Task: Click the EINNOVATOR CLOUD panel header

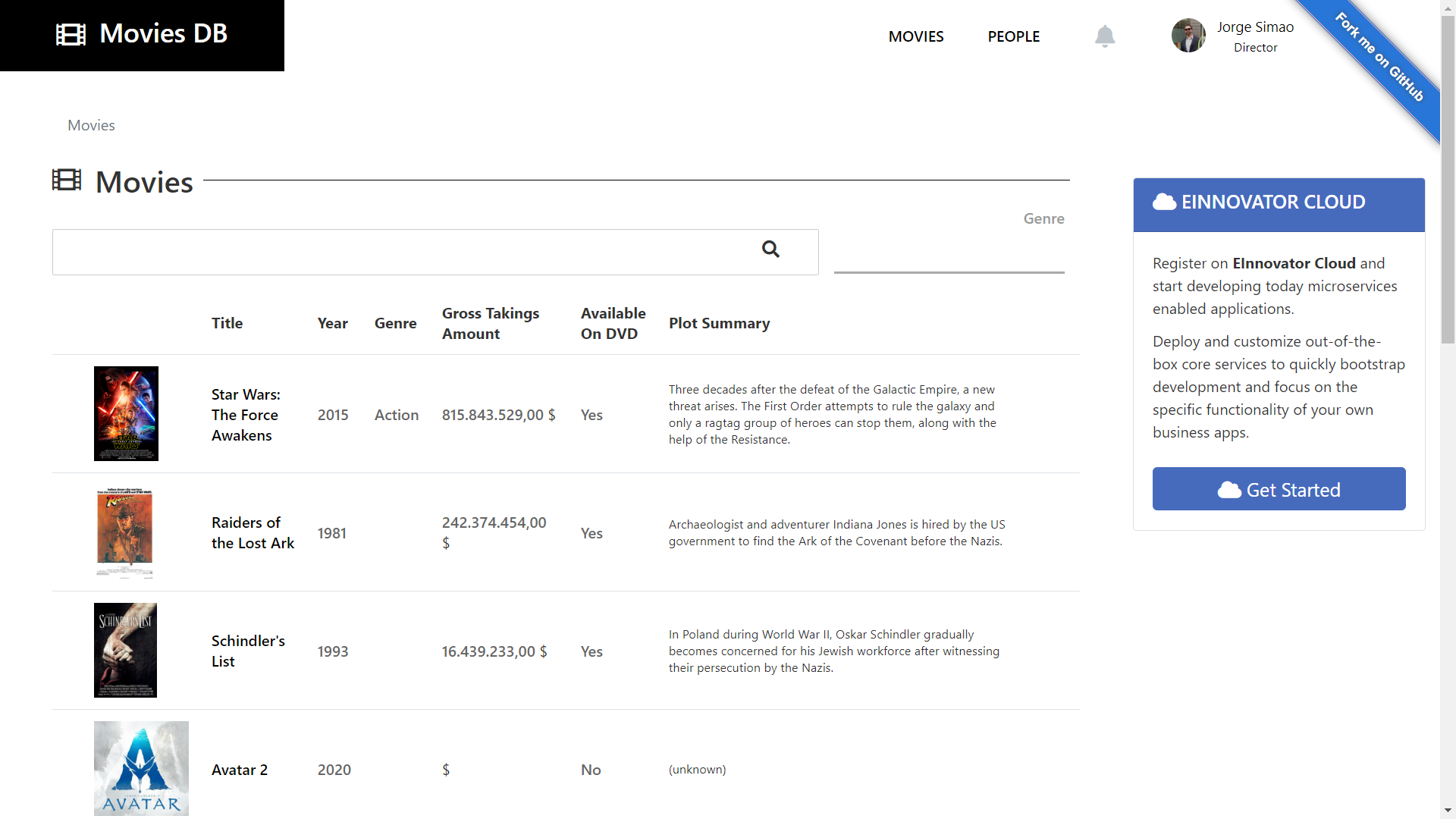Action: pyautogui.click(x=1279, y=205)
